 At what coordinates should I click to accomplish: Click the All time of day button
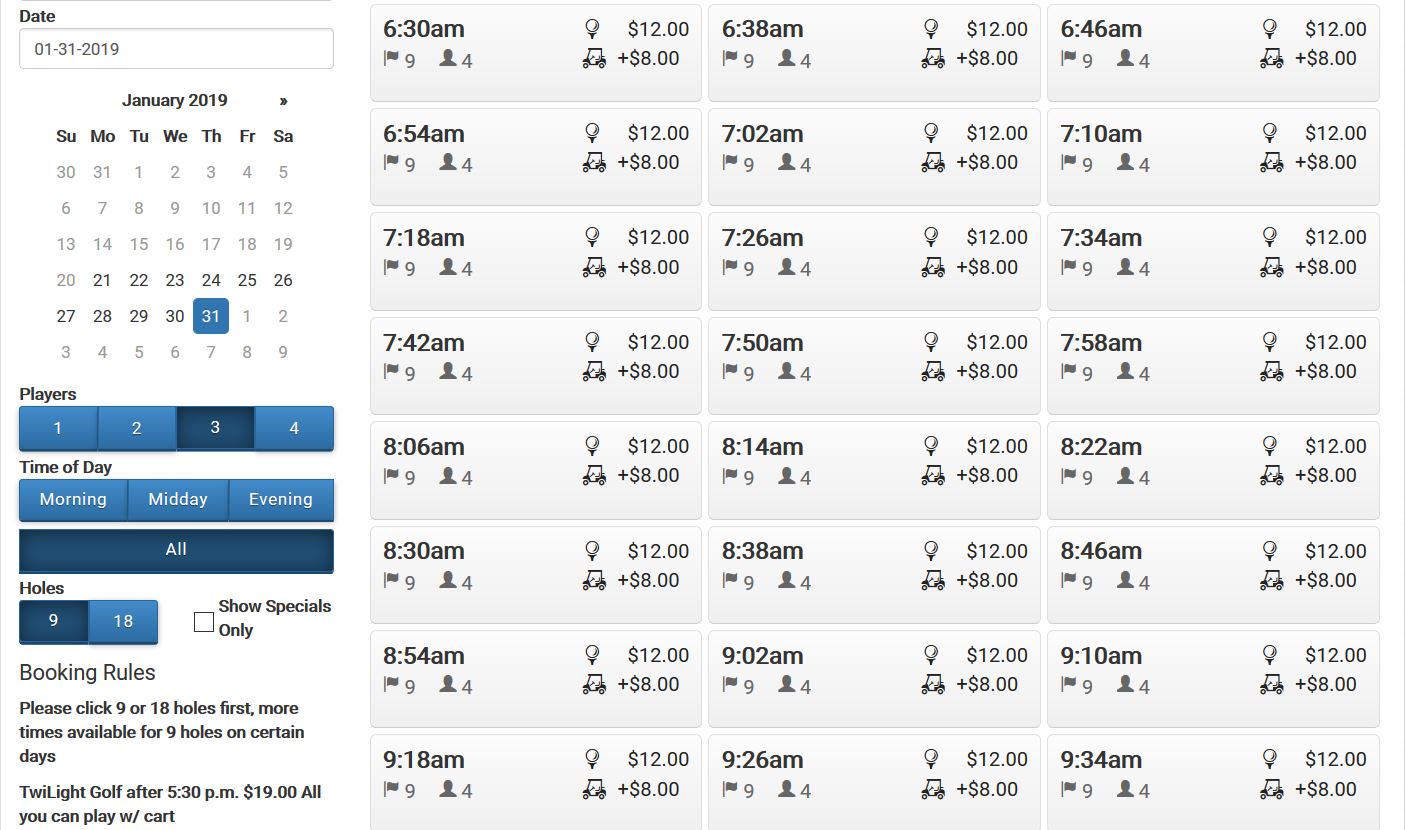point(176,549)
